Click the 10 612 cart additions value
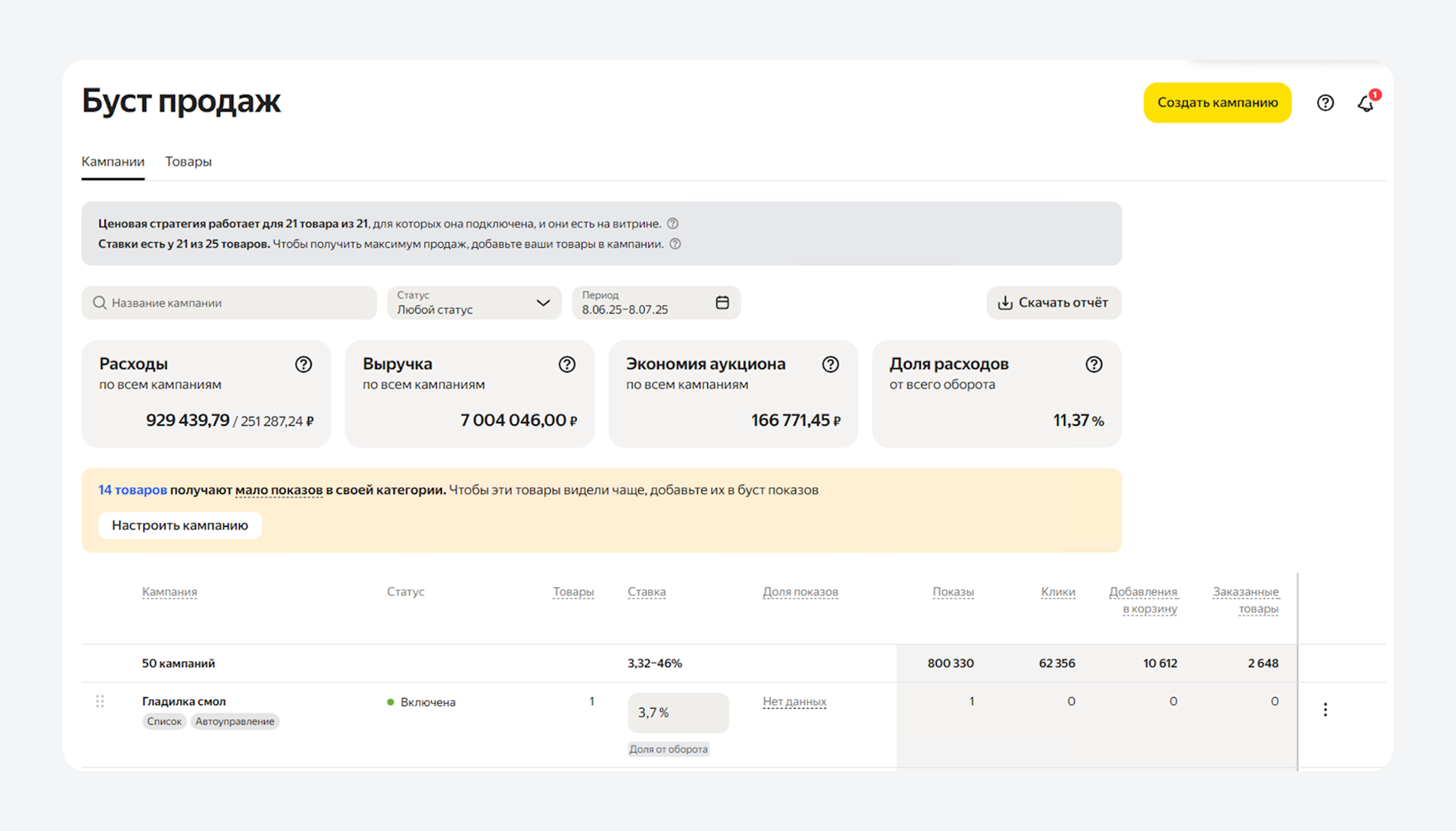 (1160, 664)
